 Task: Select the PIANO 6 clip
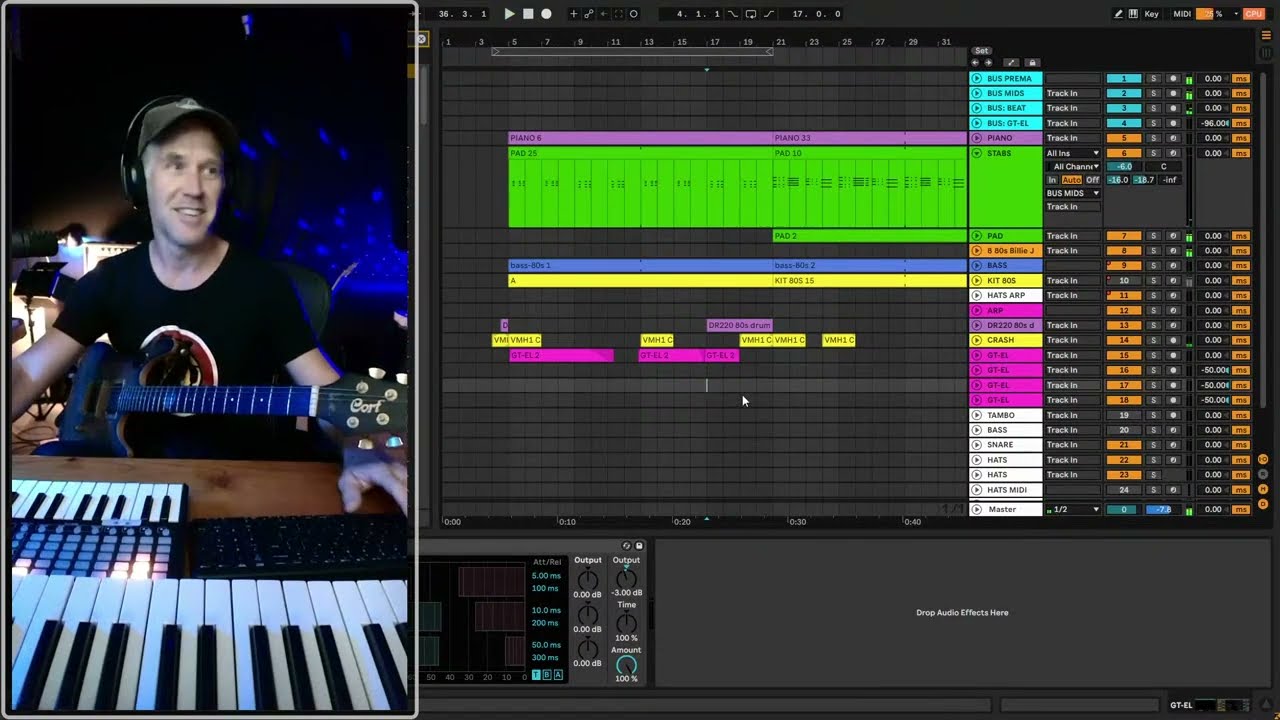[x=640, y=138]
